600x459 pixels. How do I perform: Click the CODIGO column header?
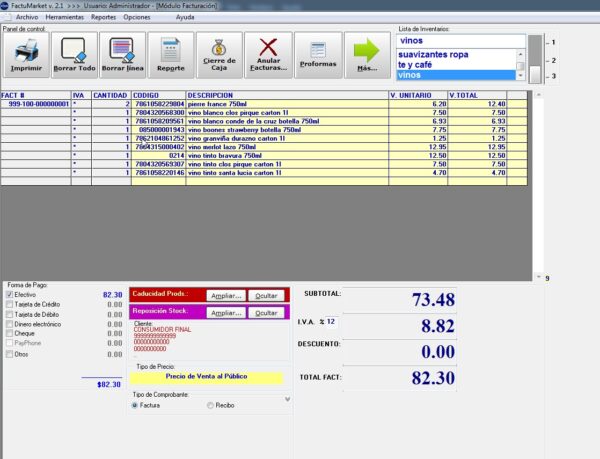tap(158, 95)
